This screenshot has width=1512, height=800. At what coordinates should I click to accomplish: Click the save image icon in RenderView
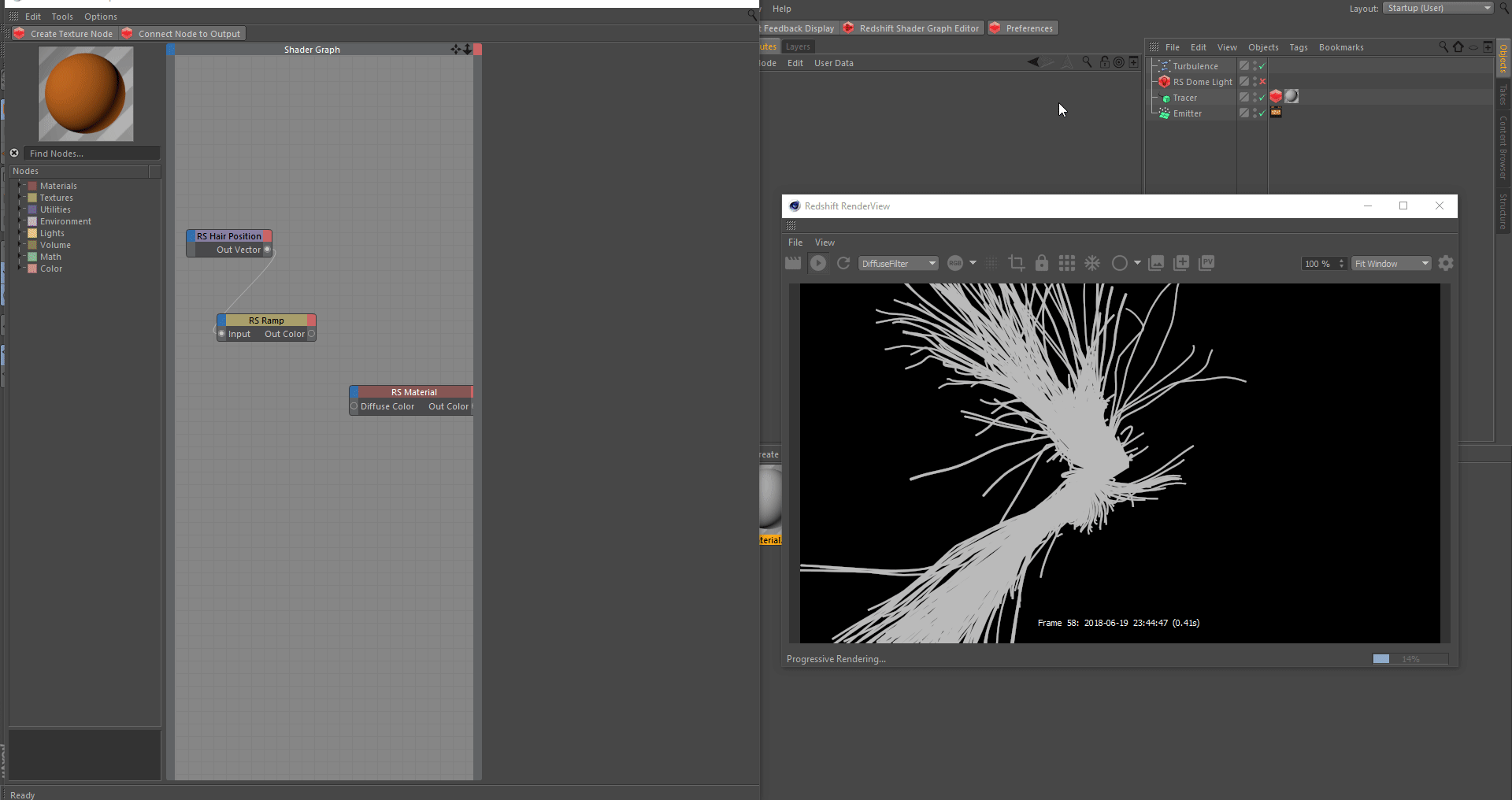point(1156,263)
